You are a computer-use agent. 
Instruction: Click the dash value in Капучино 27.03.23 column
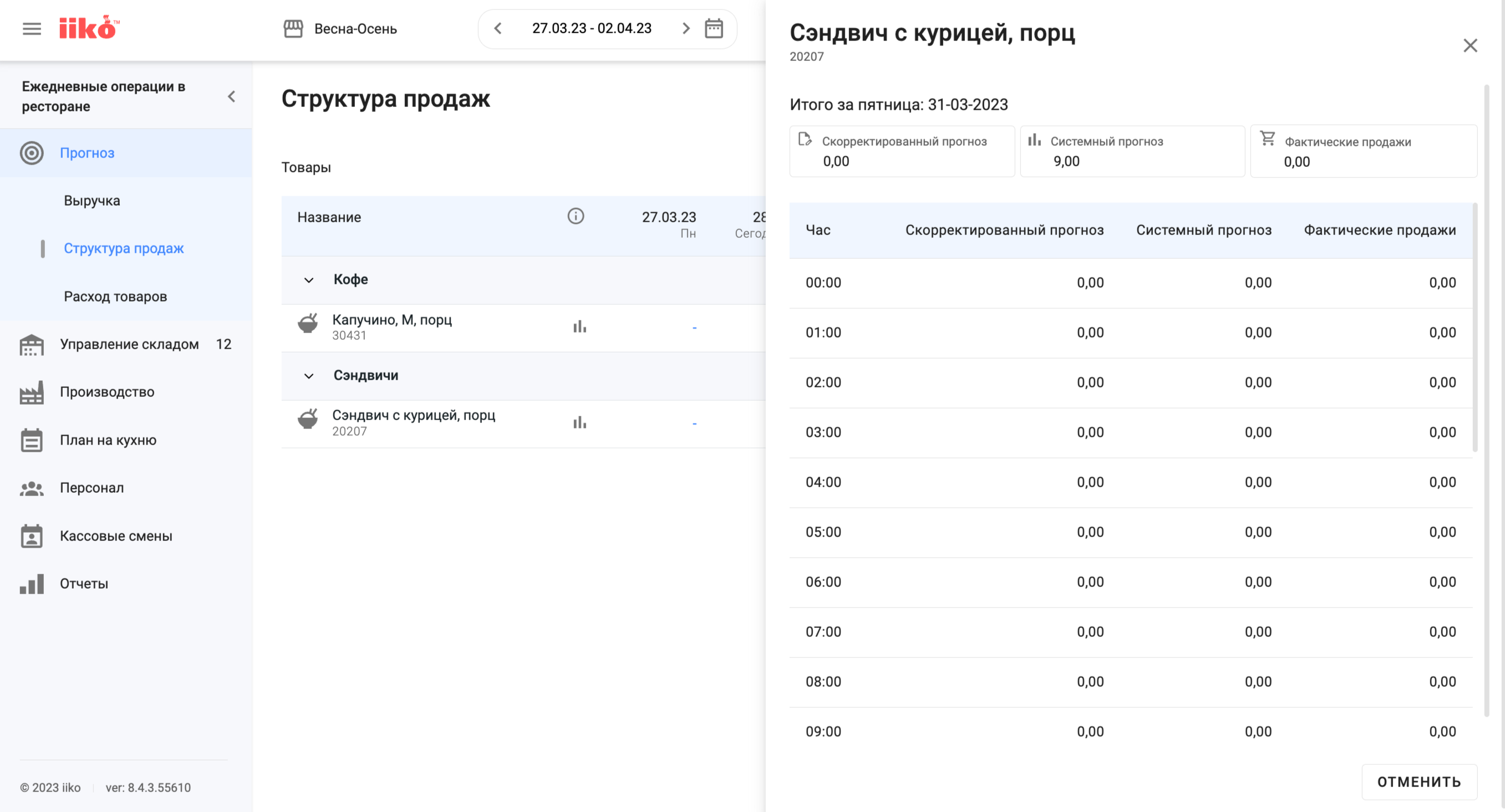(694, 328)
